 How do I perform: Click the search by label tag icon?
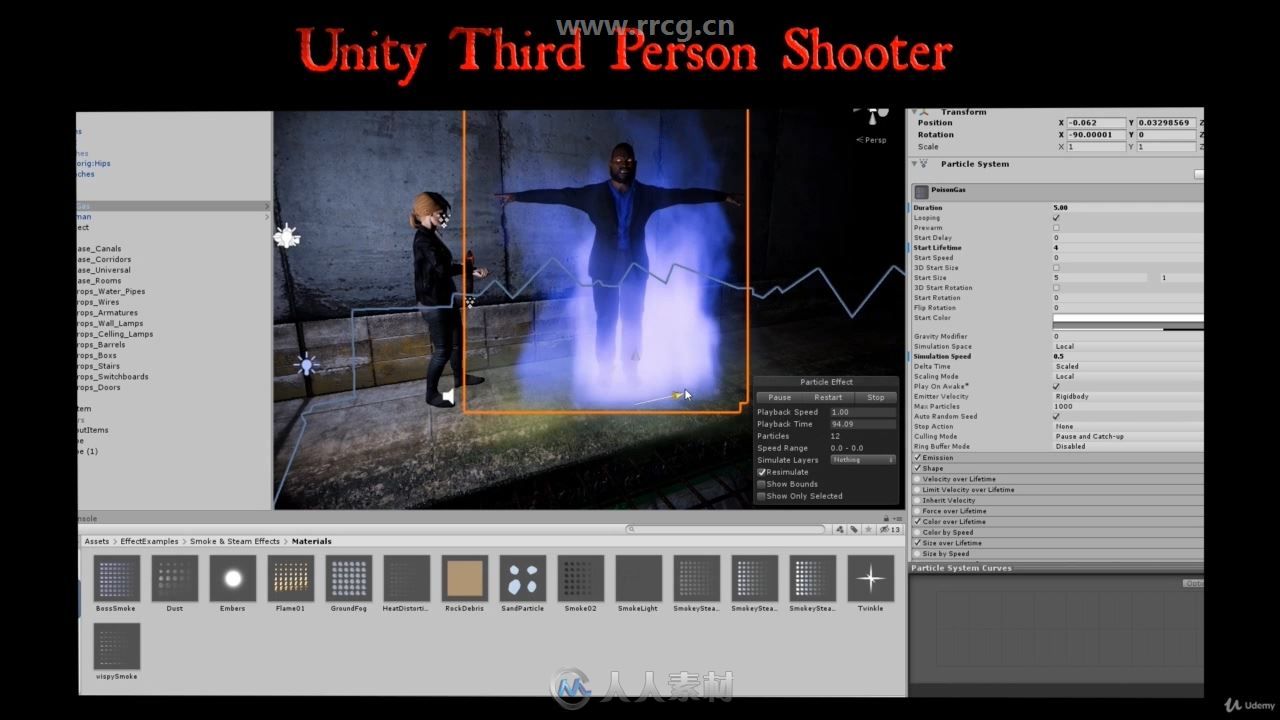pos(856,529)
